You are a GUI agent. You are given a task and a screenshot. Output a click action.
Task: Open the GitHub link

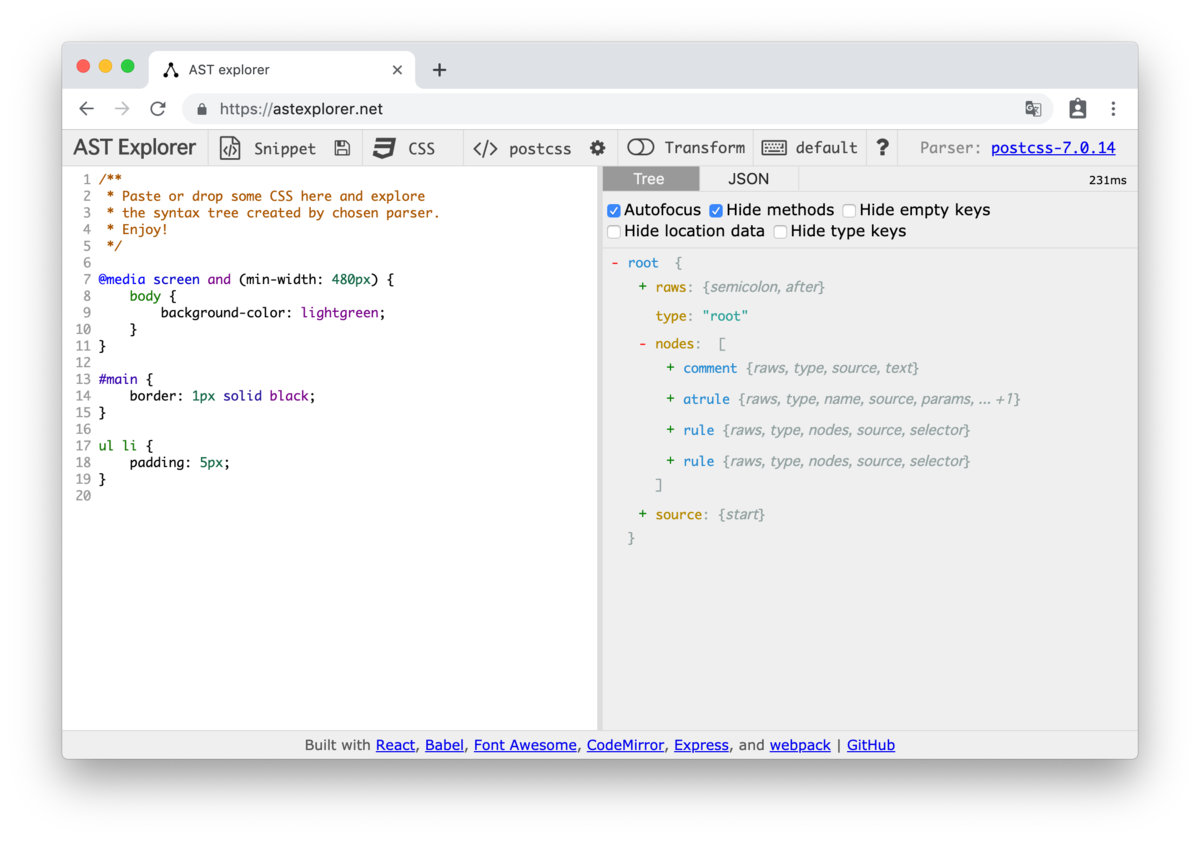pyautogui.click(x=871, y=745)
